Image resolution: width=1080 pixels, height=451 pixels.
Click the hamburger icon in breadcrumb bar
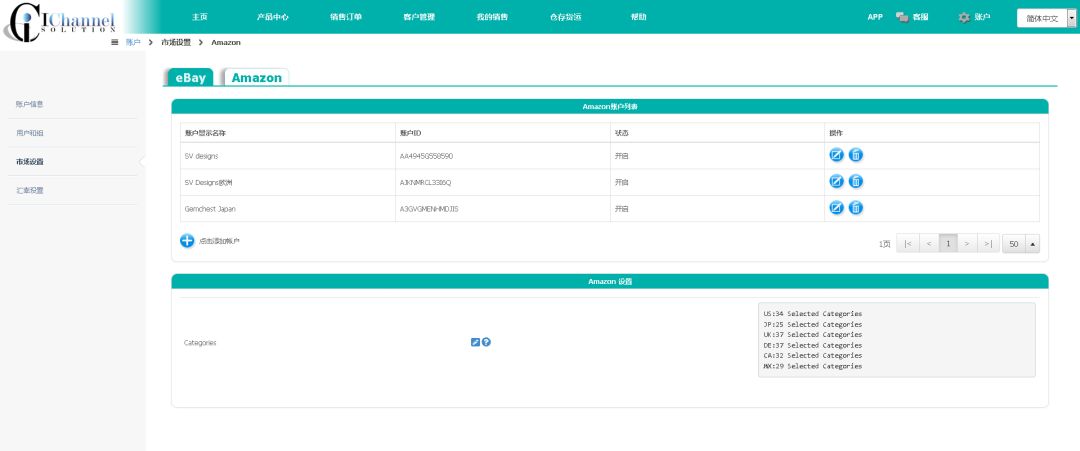[114, 43]
